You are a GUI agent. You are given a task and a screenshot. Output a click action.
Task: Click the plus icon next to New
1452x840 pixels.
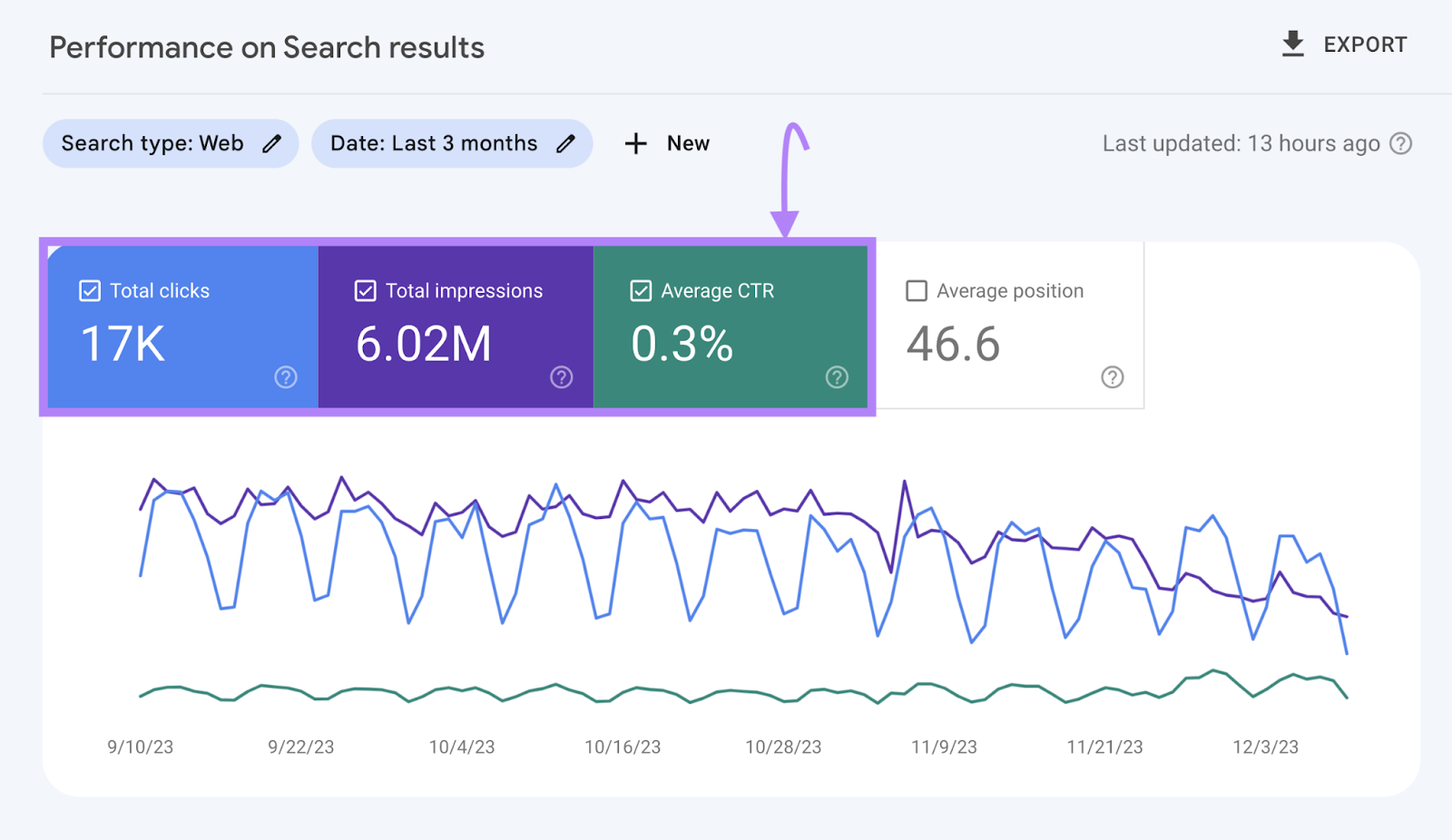point(634,142)
